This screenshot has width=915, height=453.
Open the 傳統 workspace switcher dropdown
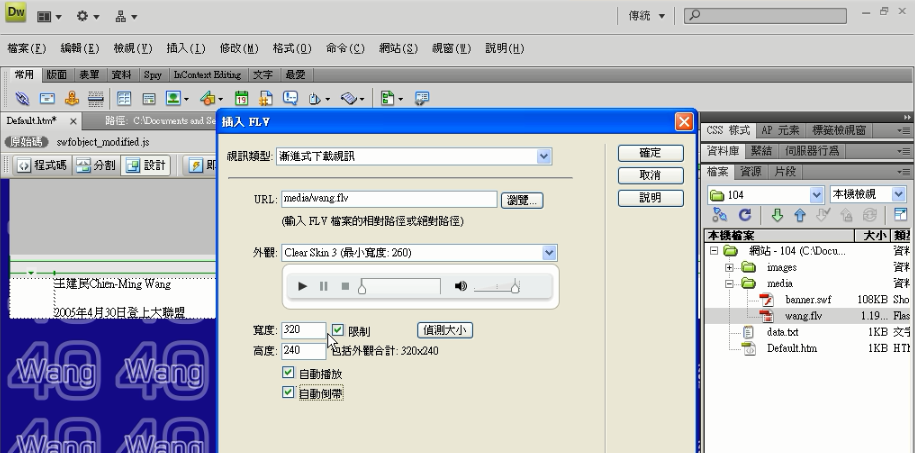(x=647, y=16)
